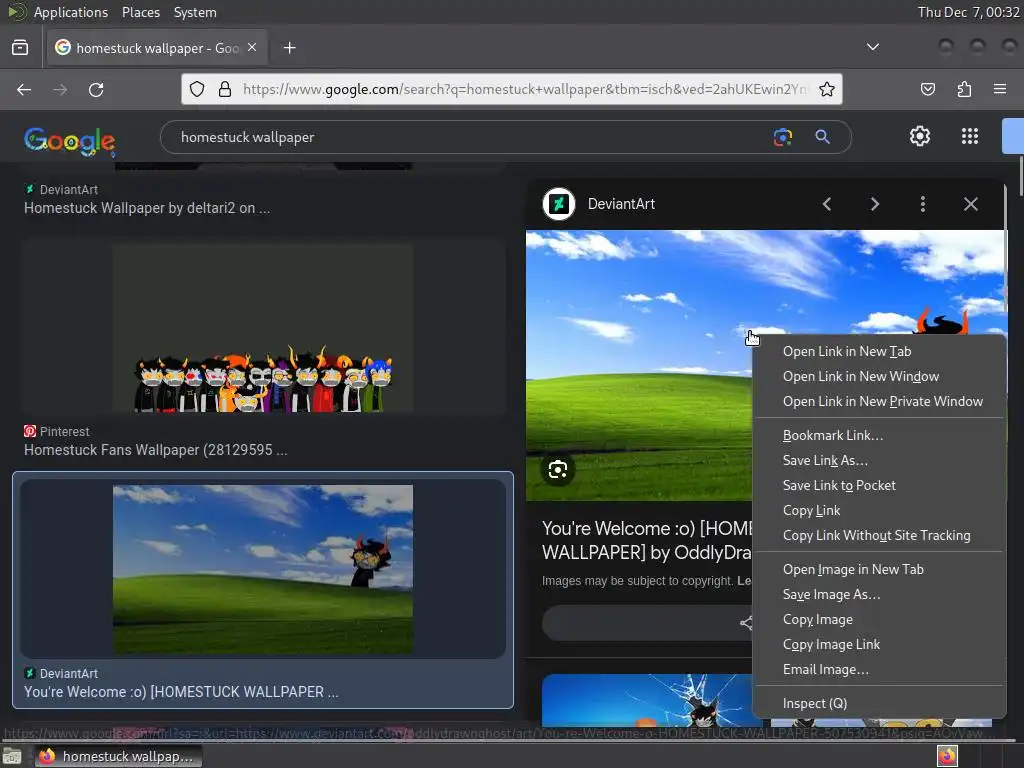Screen dimensions: 1024x768
Task: Open the Applications menu
Action: (71, 12)
